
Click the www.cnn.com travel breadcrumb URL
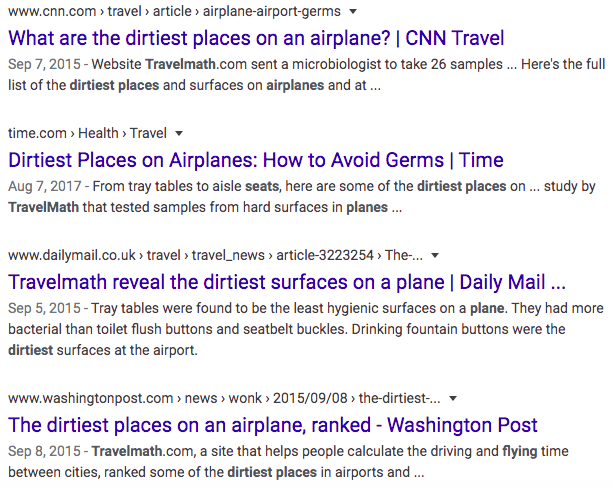pyautogui.click(x=174, y=12)
